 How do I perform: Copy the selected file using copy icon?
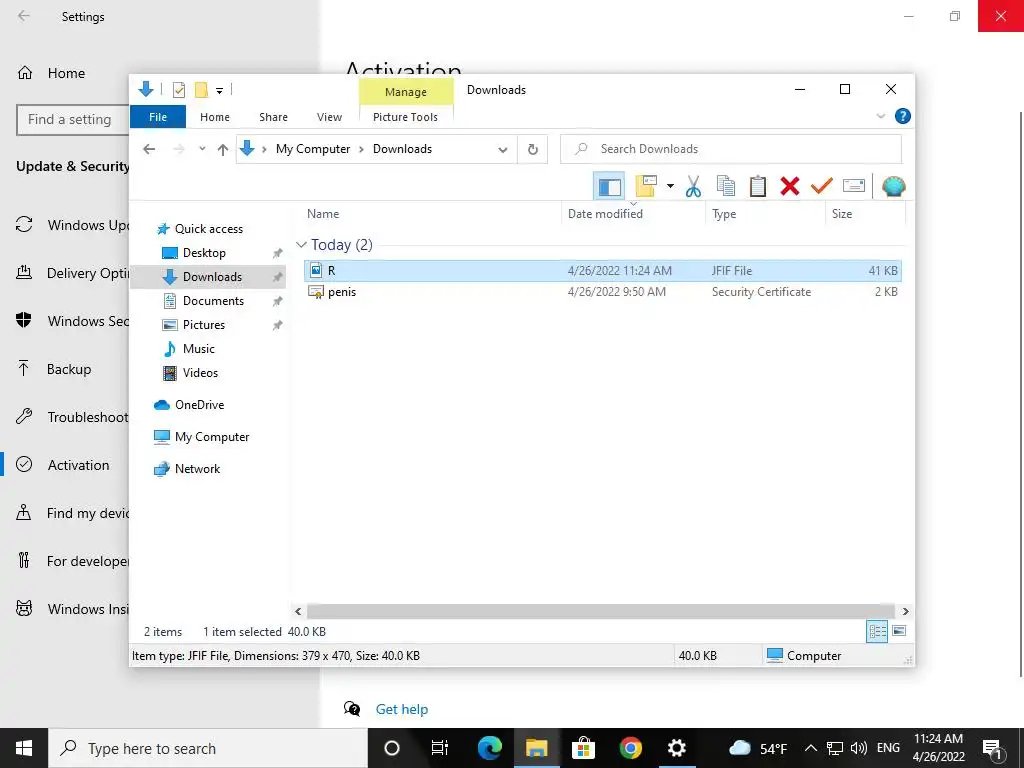726,187
